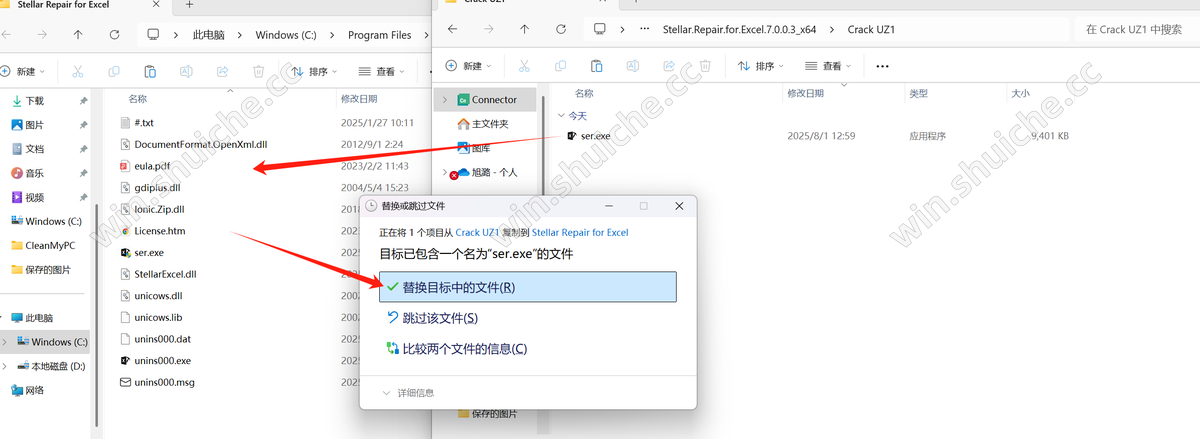Click search box 在 Crack UZ1 中搜索

(x=1138, y=29)
